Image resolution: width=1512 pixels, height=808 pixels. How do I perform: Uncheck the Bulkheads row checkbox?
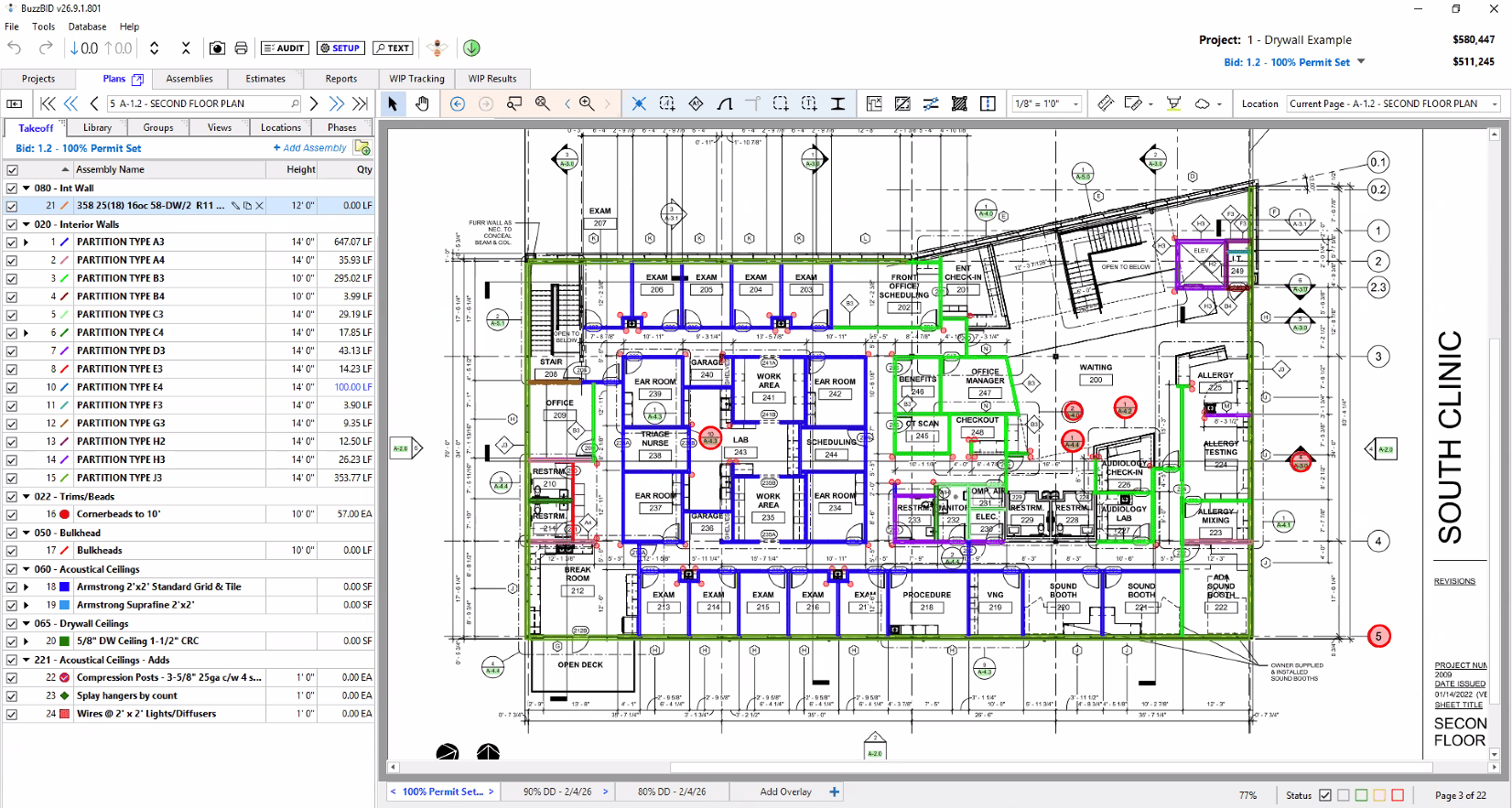tap(12, 551)
